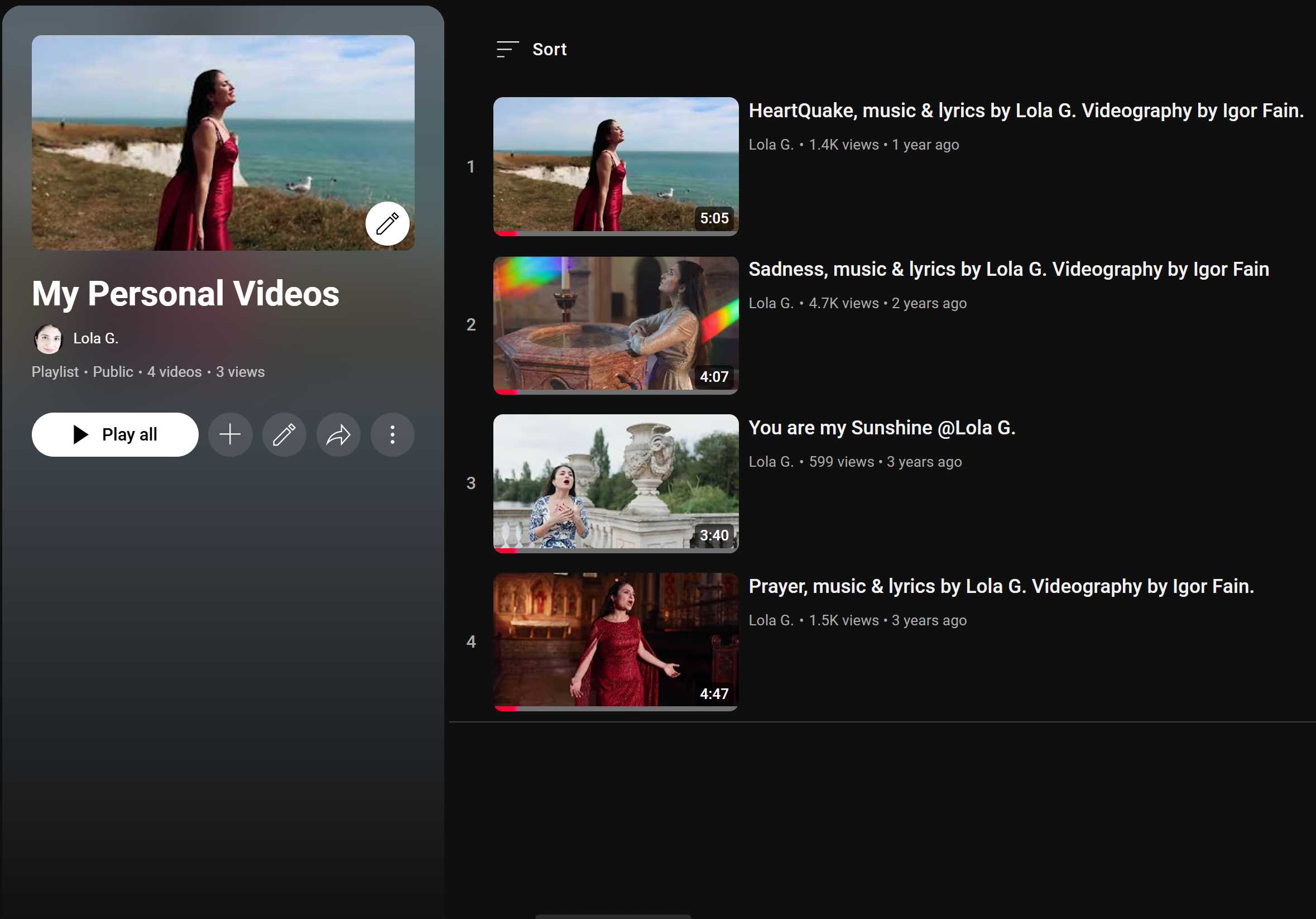
Task: Open the three-dot more options menu
Action: [392, 434]
